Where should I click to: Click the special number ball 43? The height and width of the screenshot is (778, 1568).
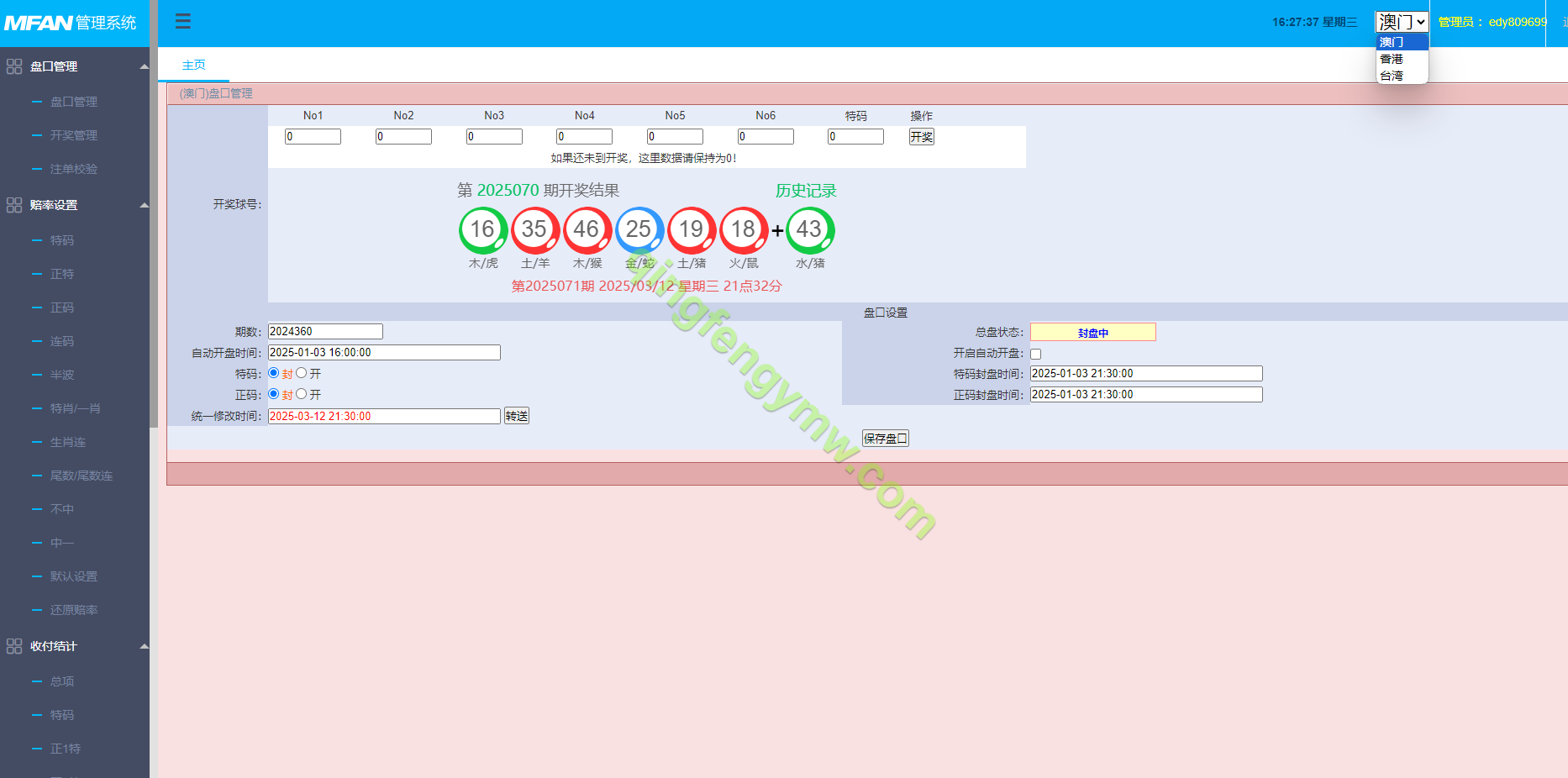(x=809, y=229)
